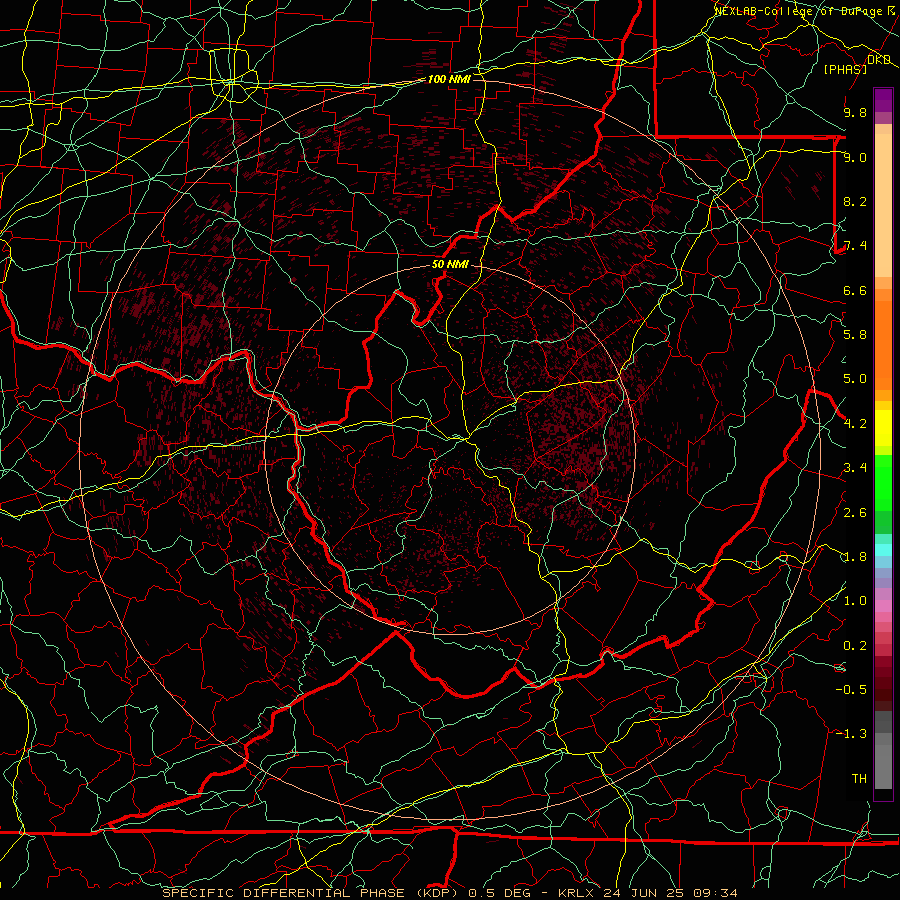Click the 2.6 scale value
This screenshot has width=900, height=900.
pos(855,513)
